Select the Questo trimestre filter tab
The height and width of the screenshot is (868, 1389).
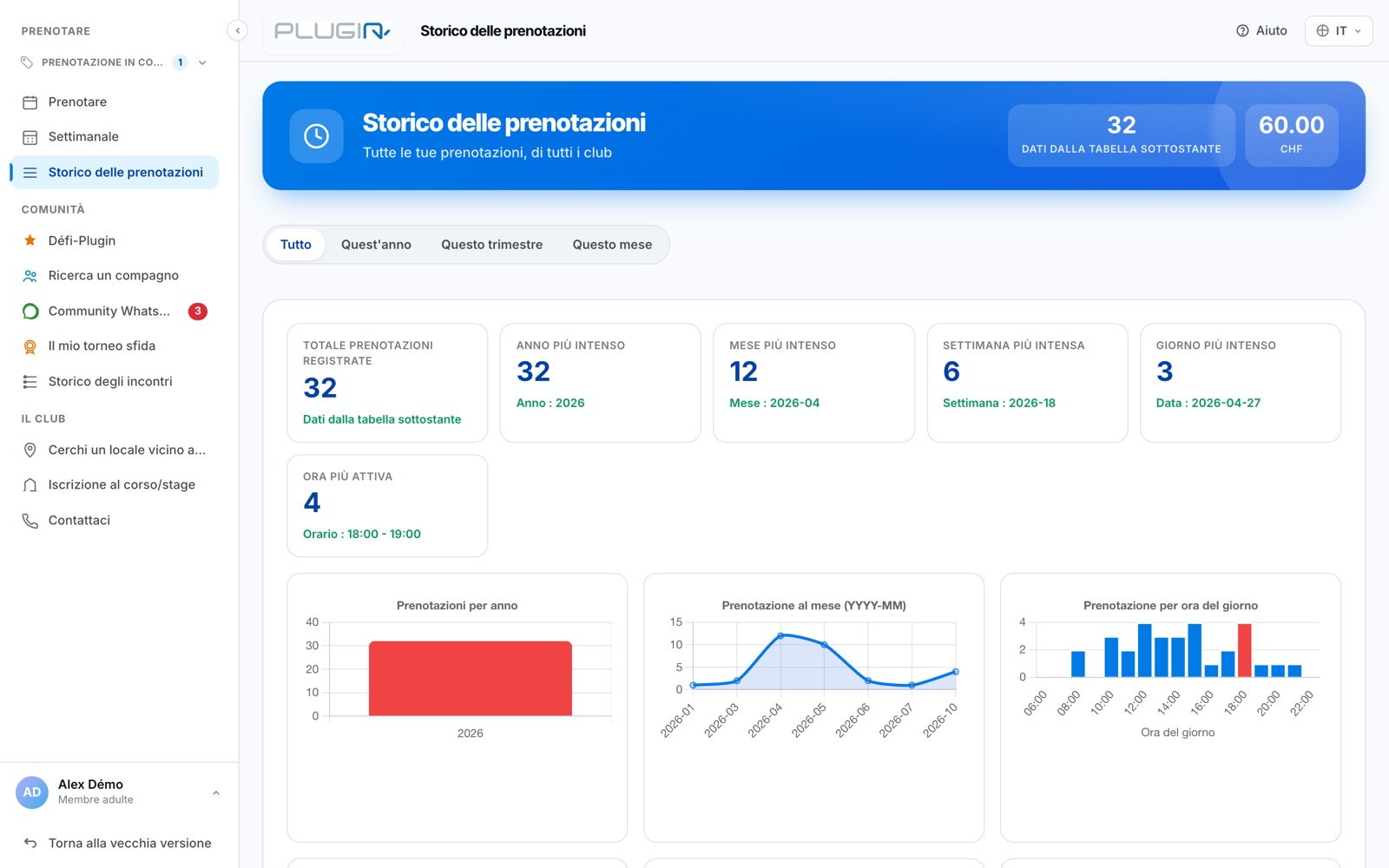pyautogui.click(x=491, y=245)
